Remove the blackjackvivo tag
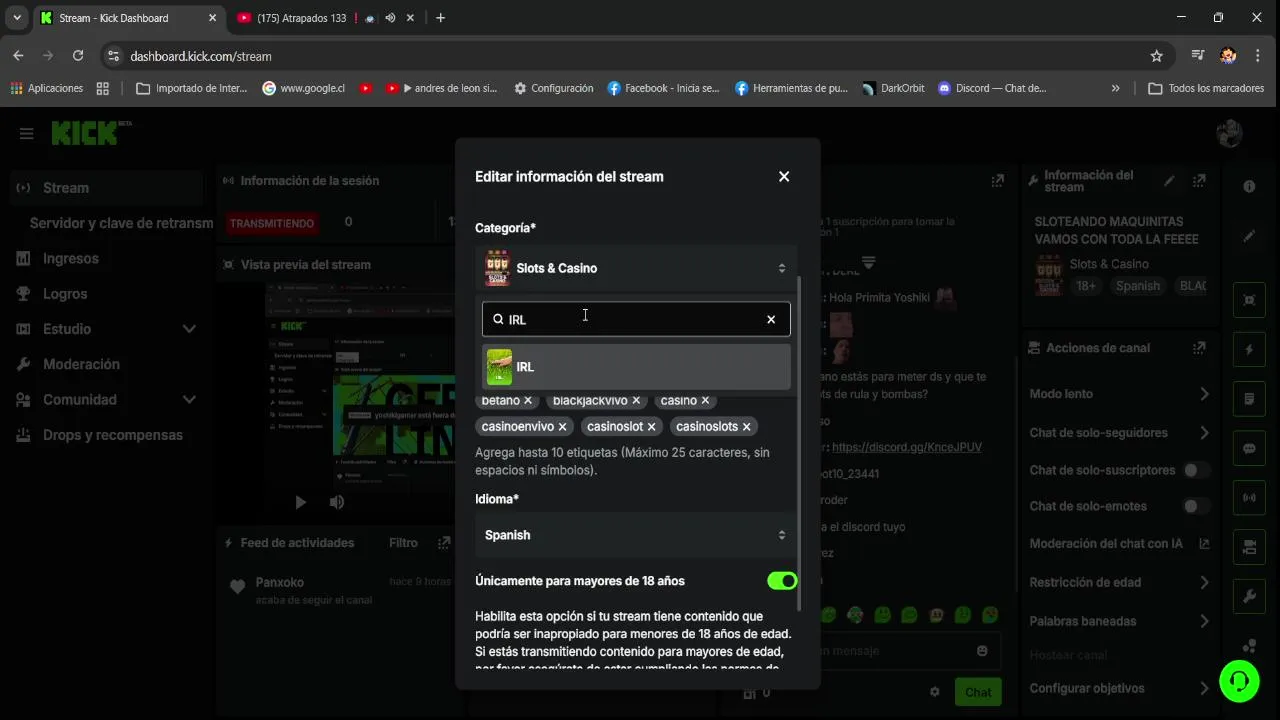Viewport: 1280px width, 720px height. pyautogui.click(x=636, y=400)
